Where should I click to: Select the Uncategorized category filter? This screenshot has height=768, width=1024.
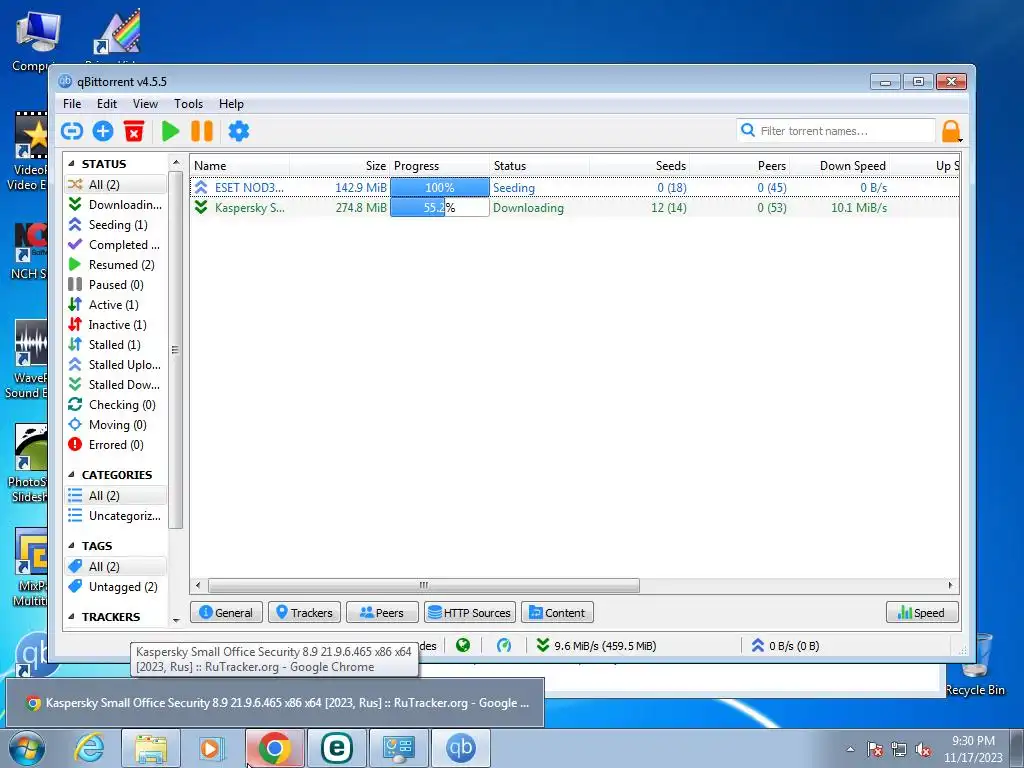[116, 516]
